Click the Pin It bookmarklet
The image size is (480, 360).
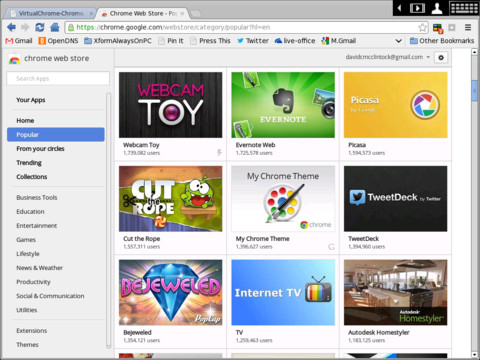[x=171, y=41]
